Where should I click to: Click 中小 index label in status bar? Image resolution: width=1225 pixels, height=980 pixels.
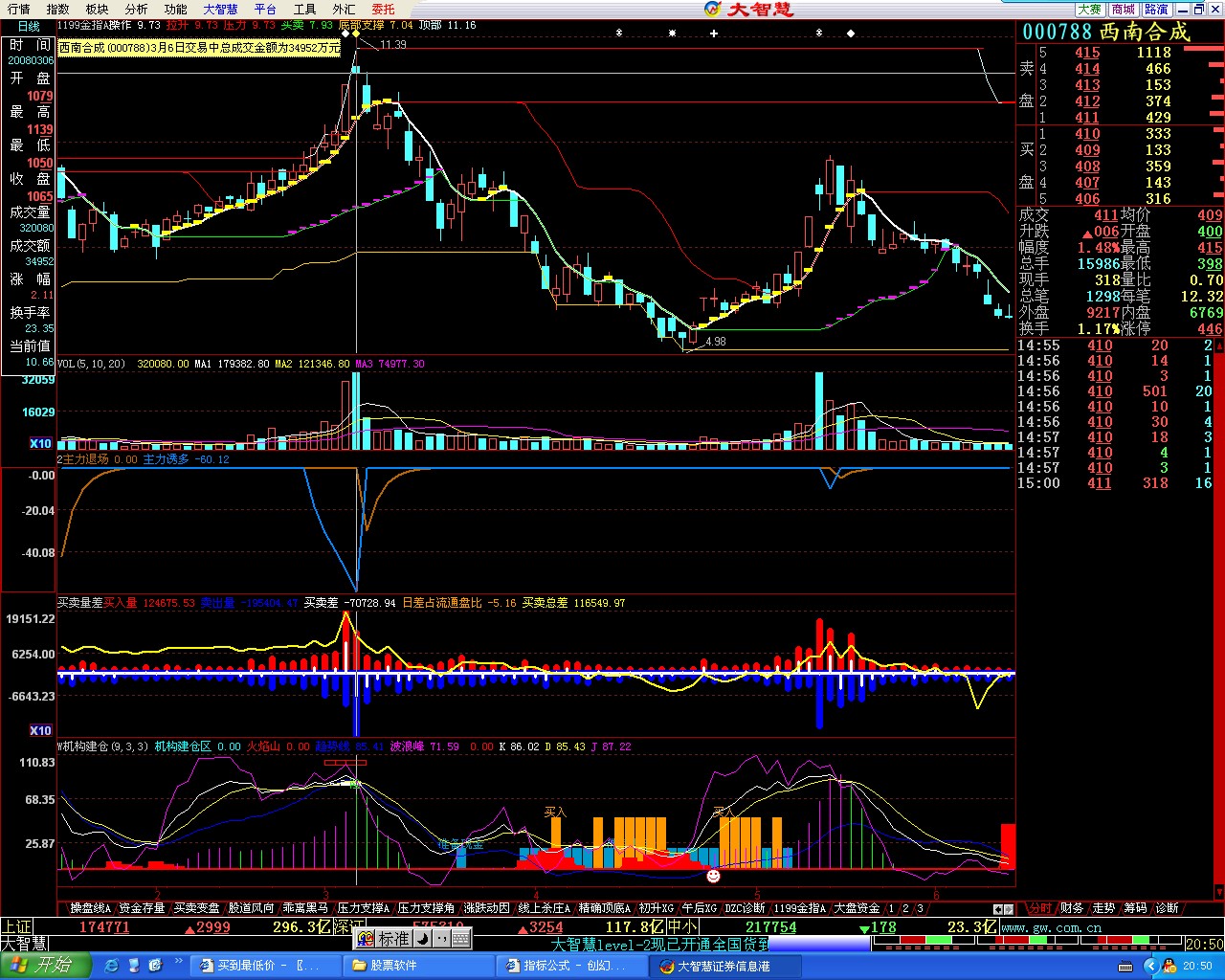(x=682, y=926)
